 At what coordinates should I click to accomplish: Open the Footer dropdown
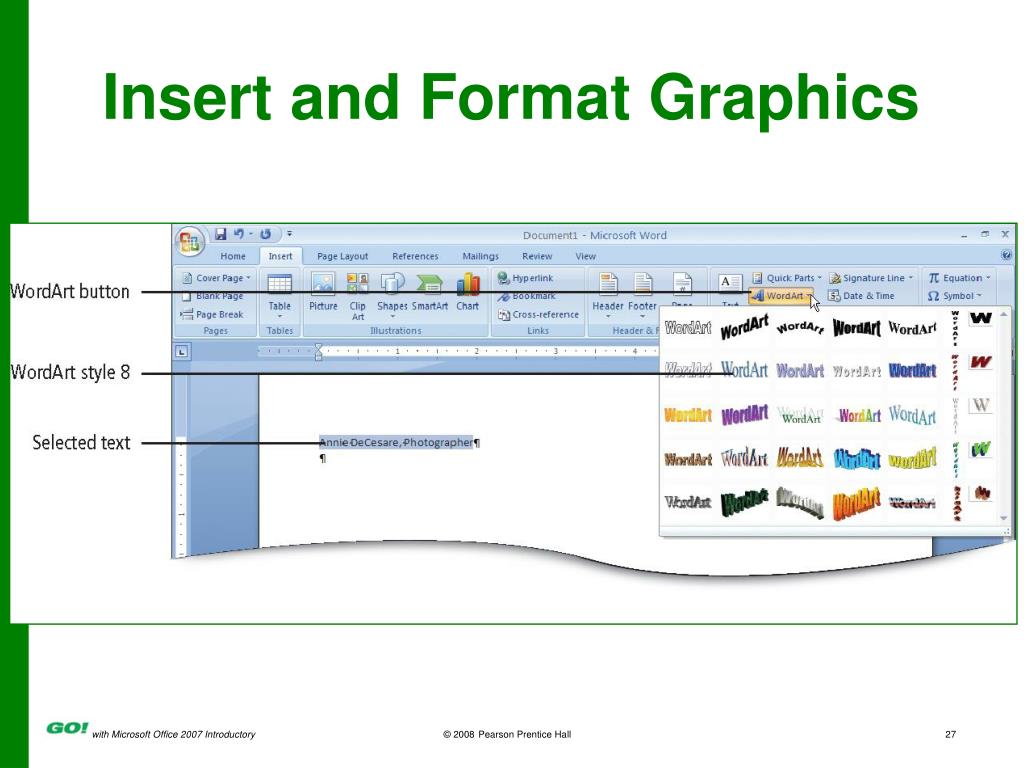point(643,295)
